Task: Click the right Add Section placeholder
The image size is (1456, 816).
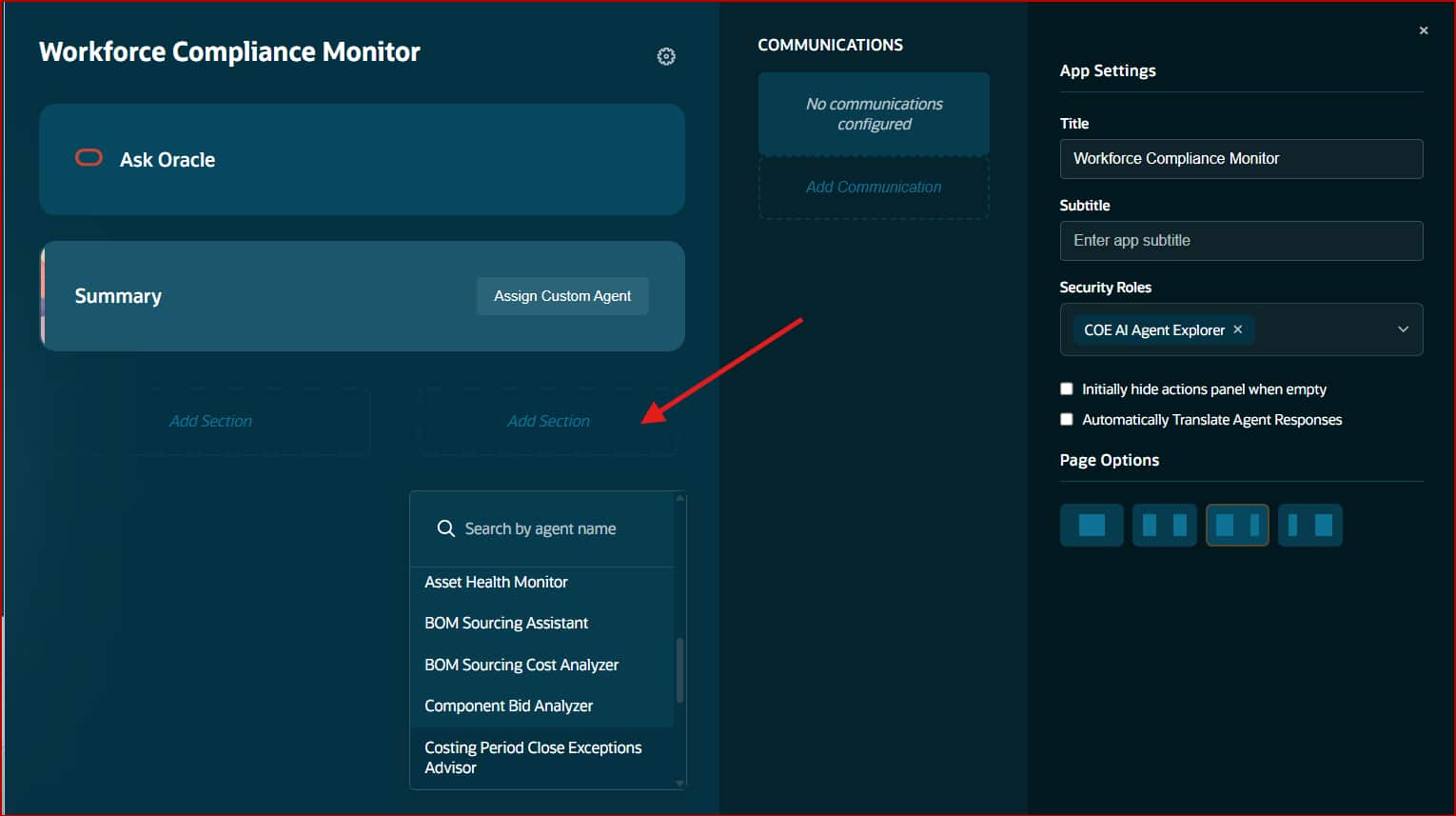Action: coord(548,421)
